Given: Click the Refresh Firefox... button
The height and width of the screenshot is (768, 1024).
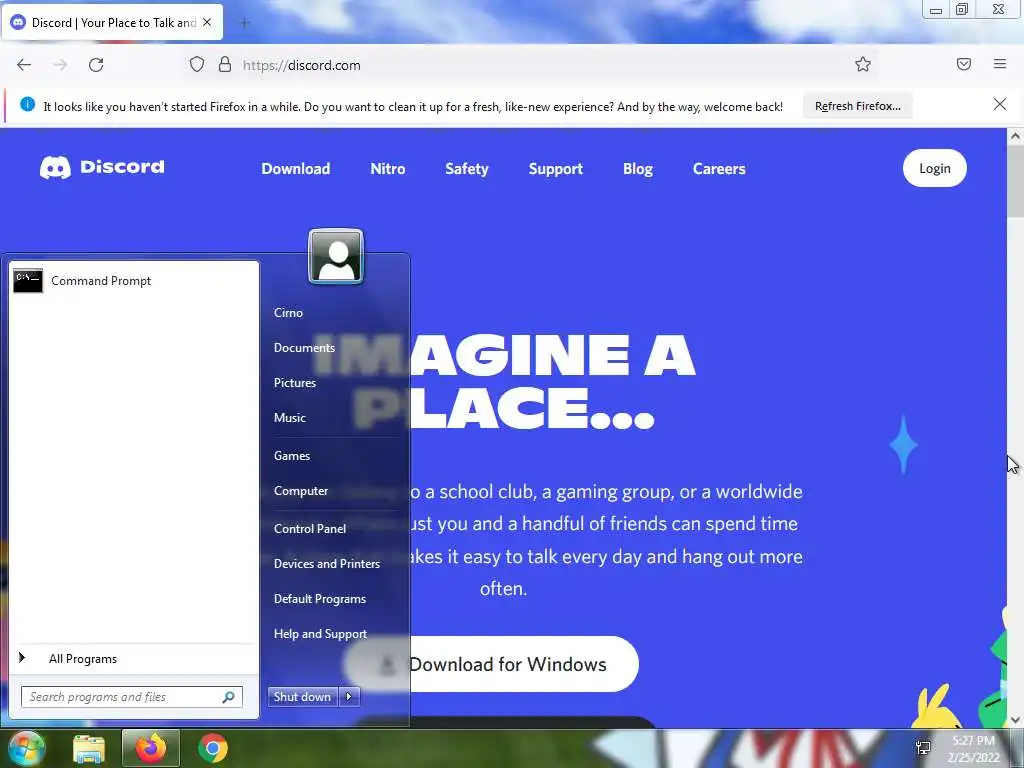Looking at the screenshot, I should (x=857, y=106).
